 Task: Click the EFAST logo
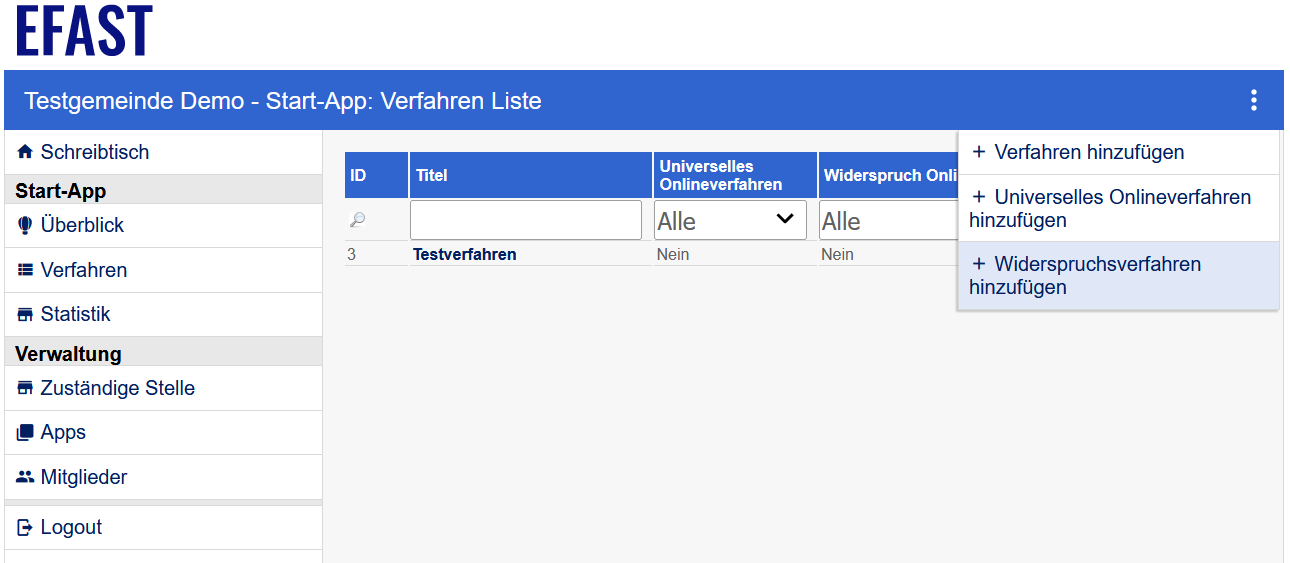coord(84,32)
